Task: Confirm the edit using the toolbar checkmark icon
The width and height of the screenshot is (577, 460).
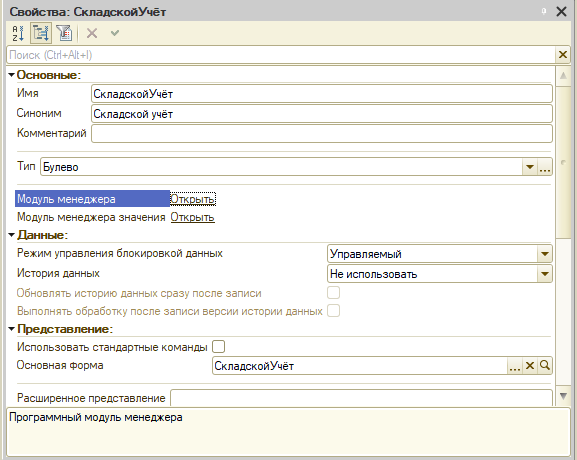Action: tap(115, 33)
